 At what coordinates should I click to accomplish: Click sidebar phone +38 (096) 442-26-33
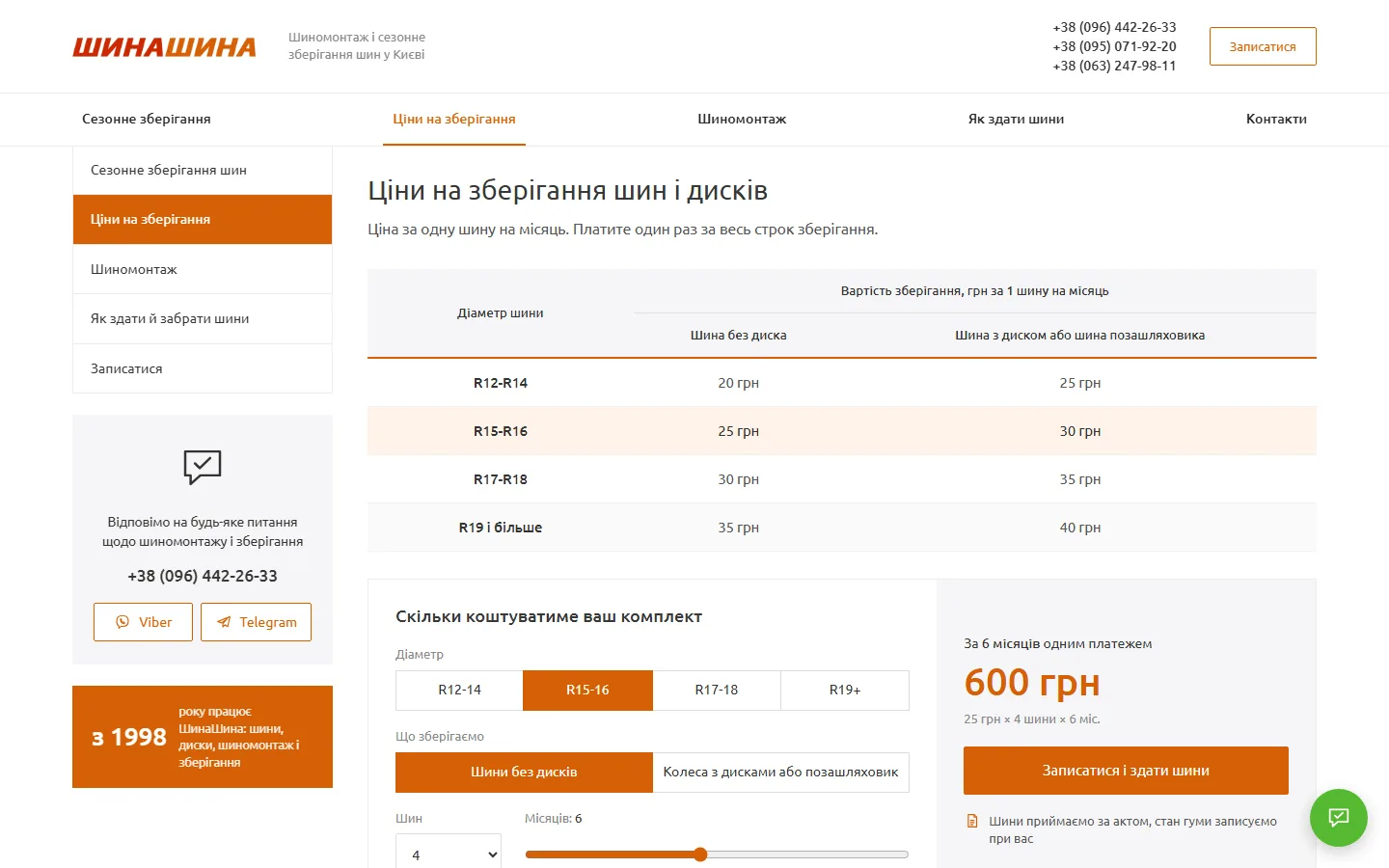pos(203,576)
